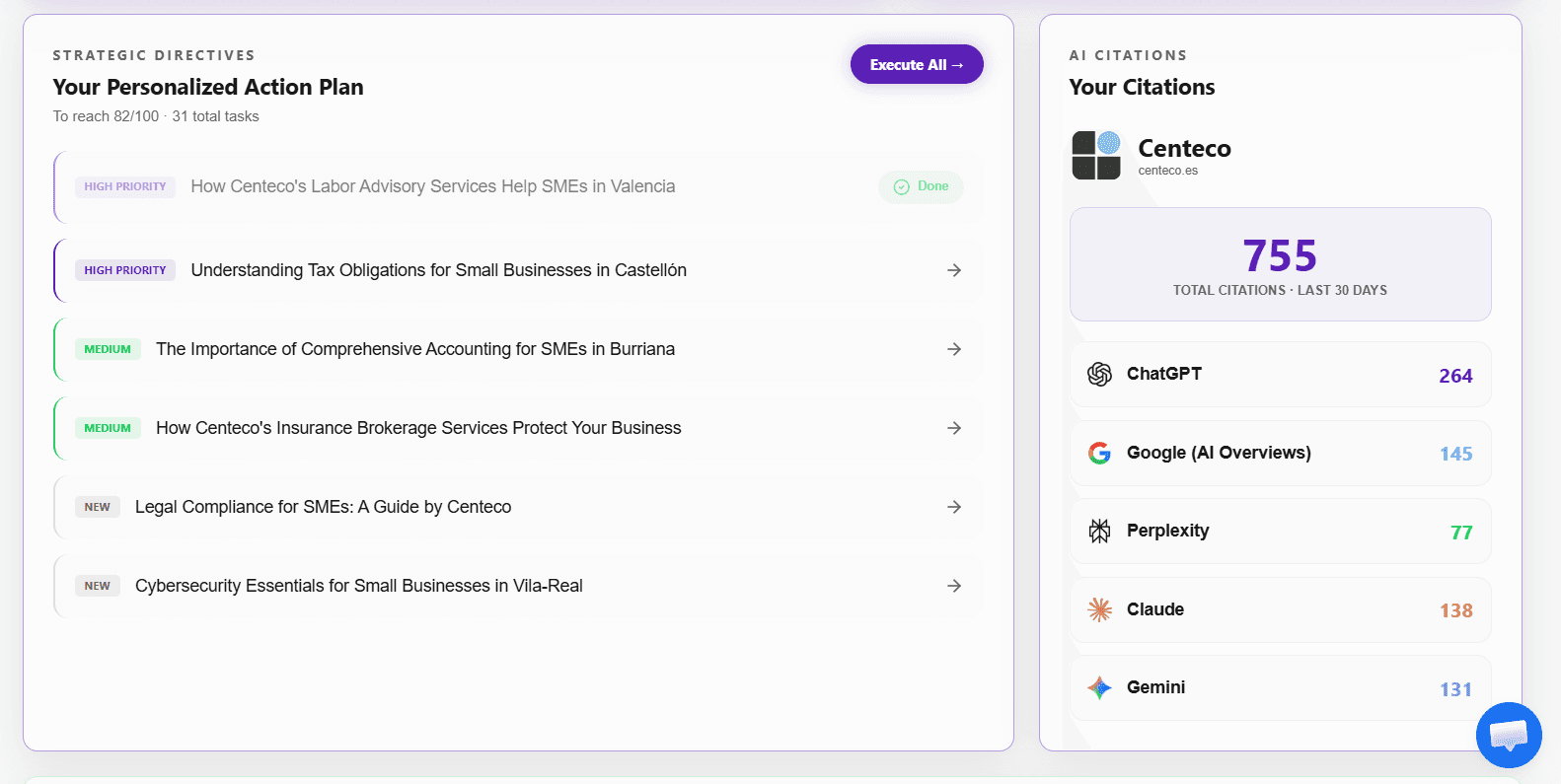
Task: Click the STRATEGIC DIRECTIVES section label
Action: point(154,55)
